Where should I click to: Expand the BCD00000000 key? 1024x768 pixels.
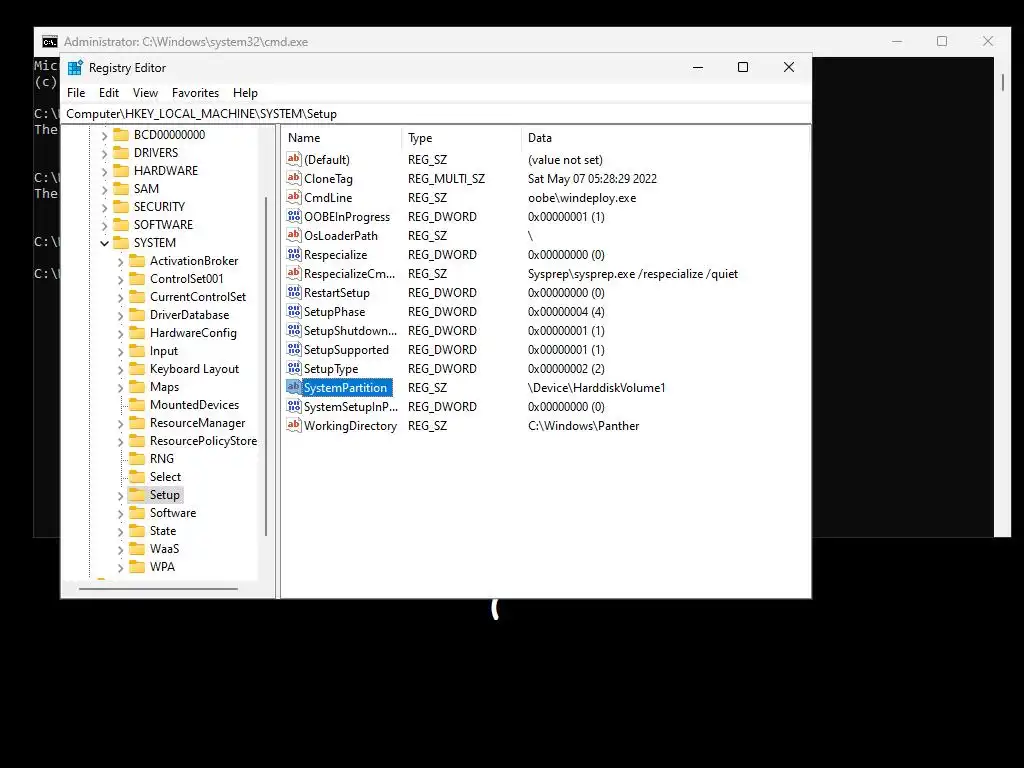pos(104,135)
